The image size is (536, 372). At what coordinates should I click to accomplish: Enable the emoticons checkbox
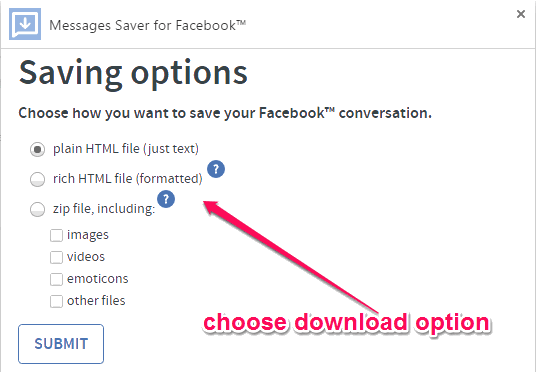click(x=56, y=279)
